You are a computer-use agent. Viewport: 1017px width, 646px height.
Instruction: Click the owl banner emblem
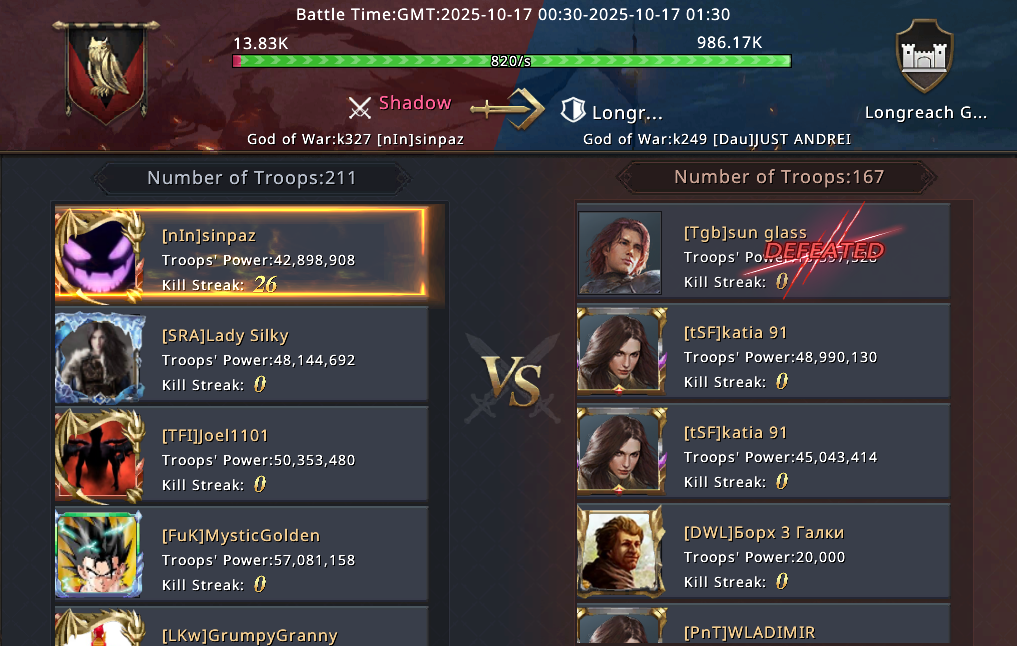pyautogui.click(x=106, y=71)
